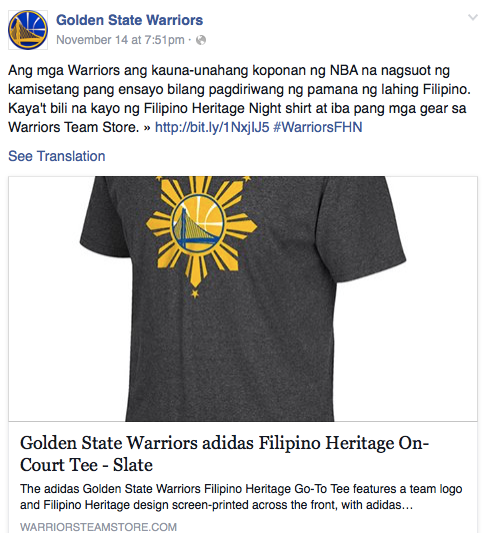
Task: Click the small star below the sun design
Action: (195, 293)
